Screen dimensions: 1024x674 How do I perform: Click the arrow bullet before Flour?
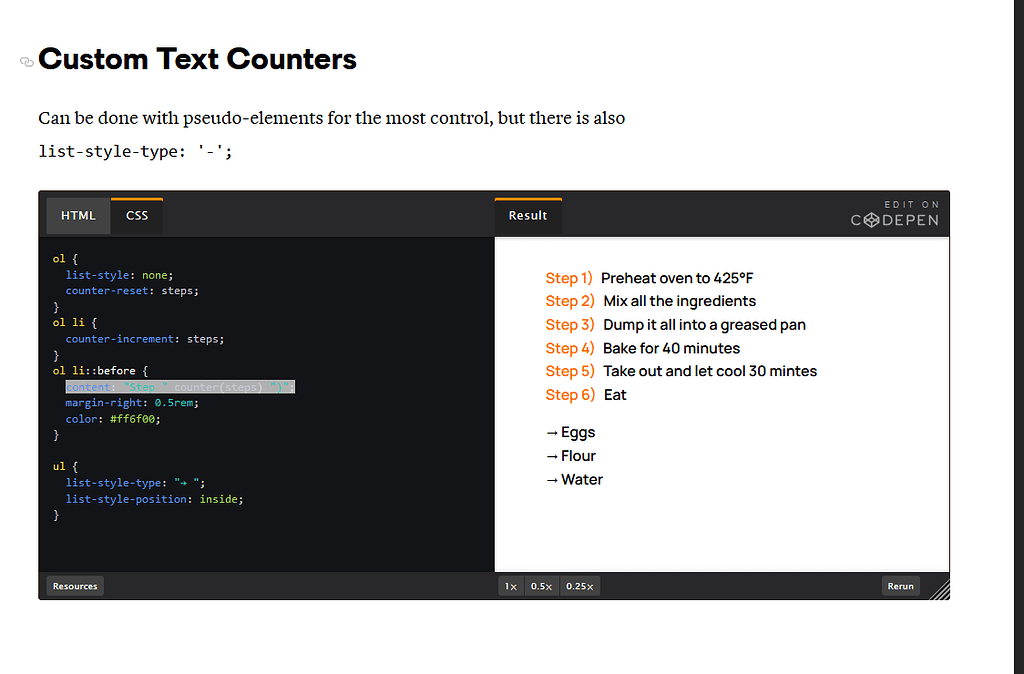pos(552,455)
